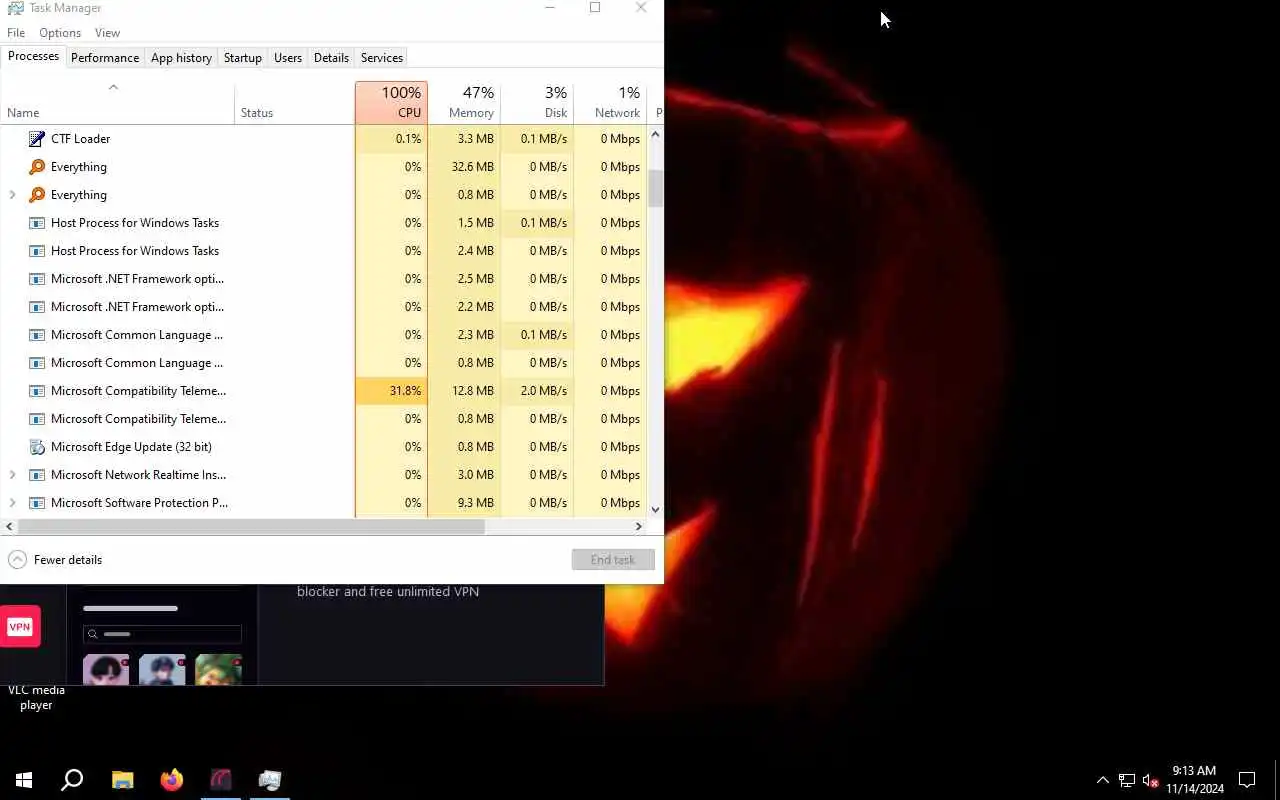
Task: Expand the Microsoft Software Protection Platform group
Action: pyautogui.click(x=12, y=503)
